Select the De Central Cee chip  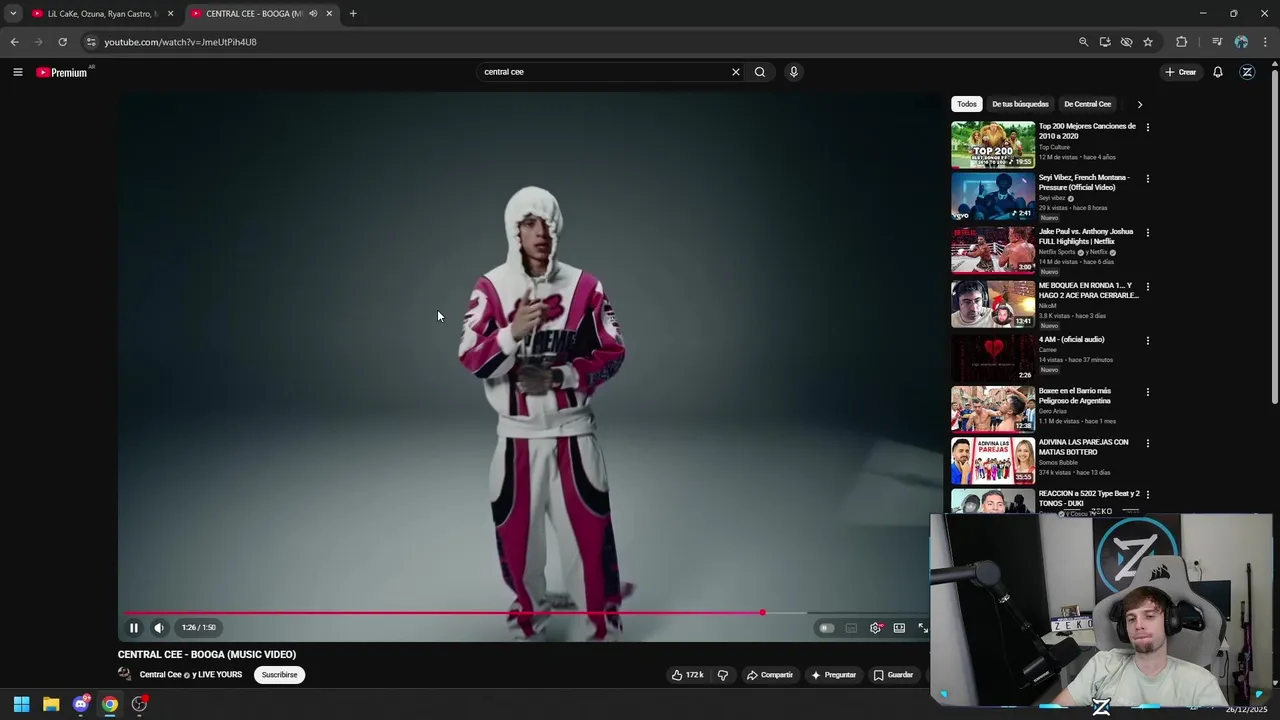tap(1087, 104)
